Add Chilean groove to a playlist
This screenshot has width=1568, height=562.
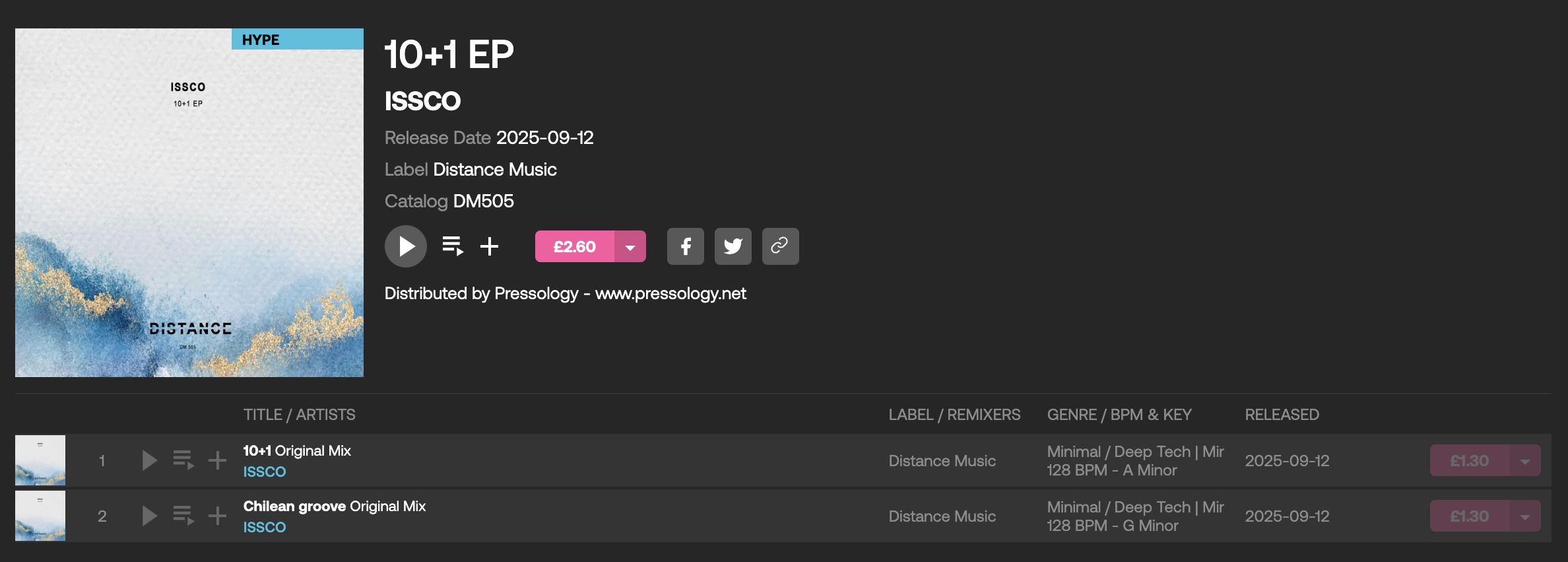[x=217, y=516]
